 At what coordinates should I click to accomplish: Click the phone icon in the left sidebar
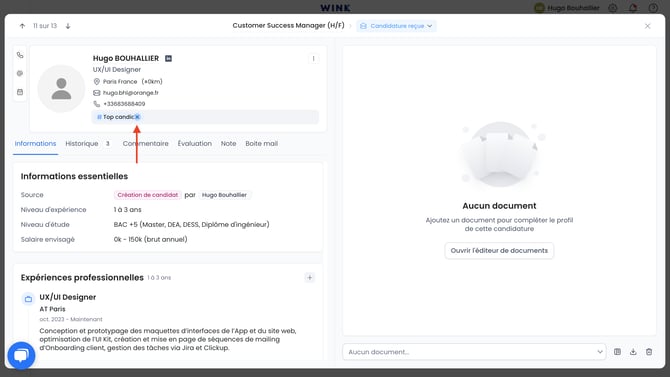pos(20,55)
